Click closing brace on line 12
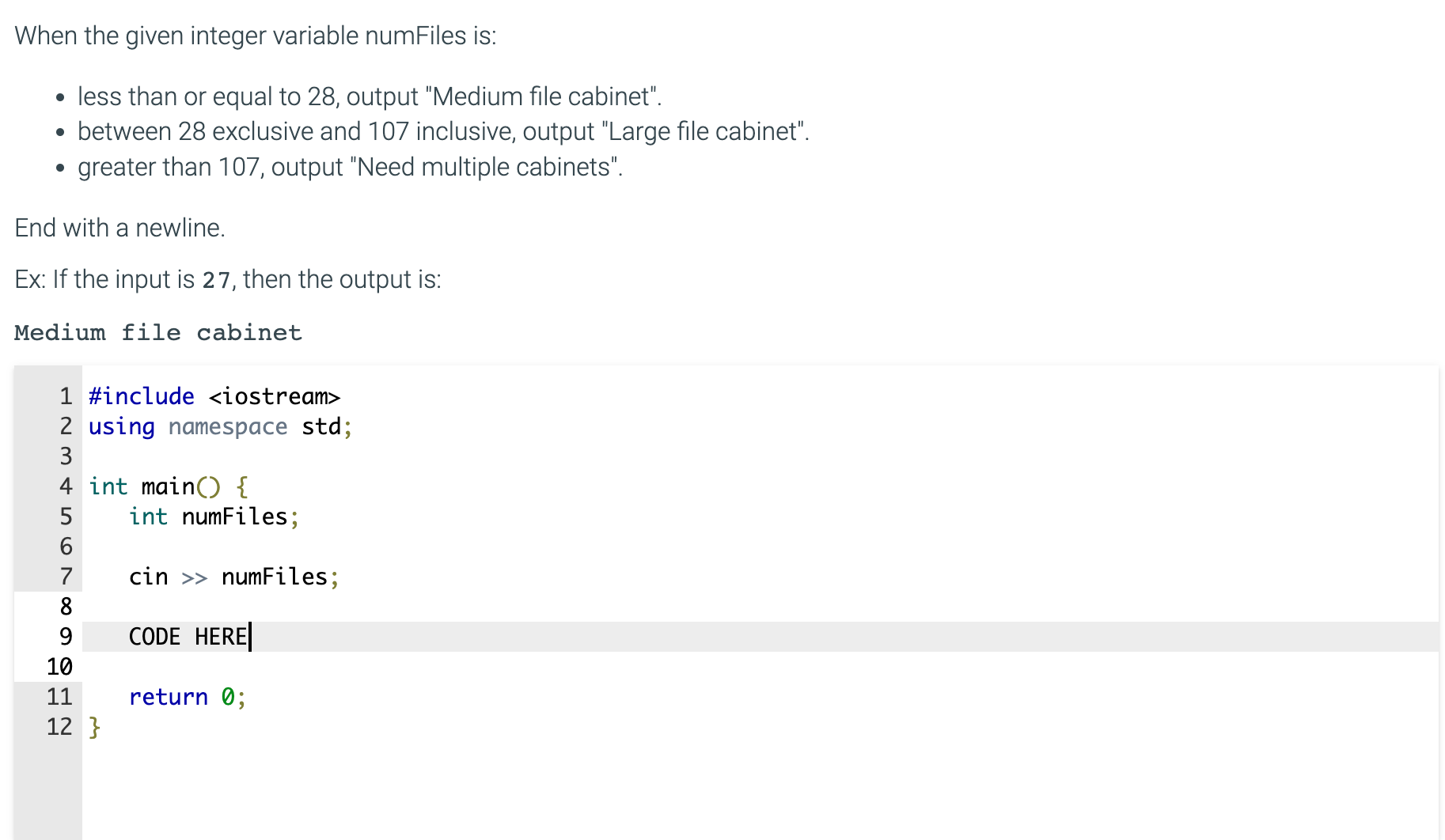The height and width of the screenshot is (840, 1445). click(x=94, y=727)
